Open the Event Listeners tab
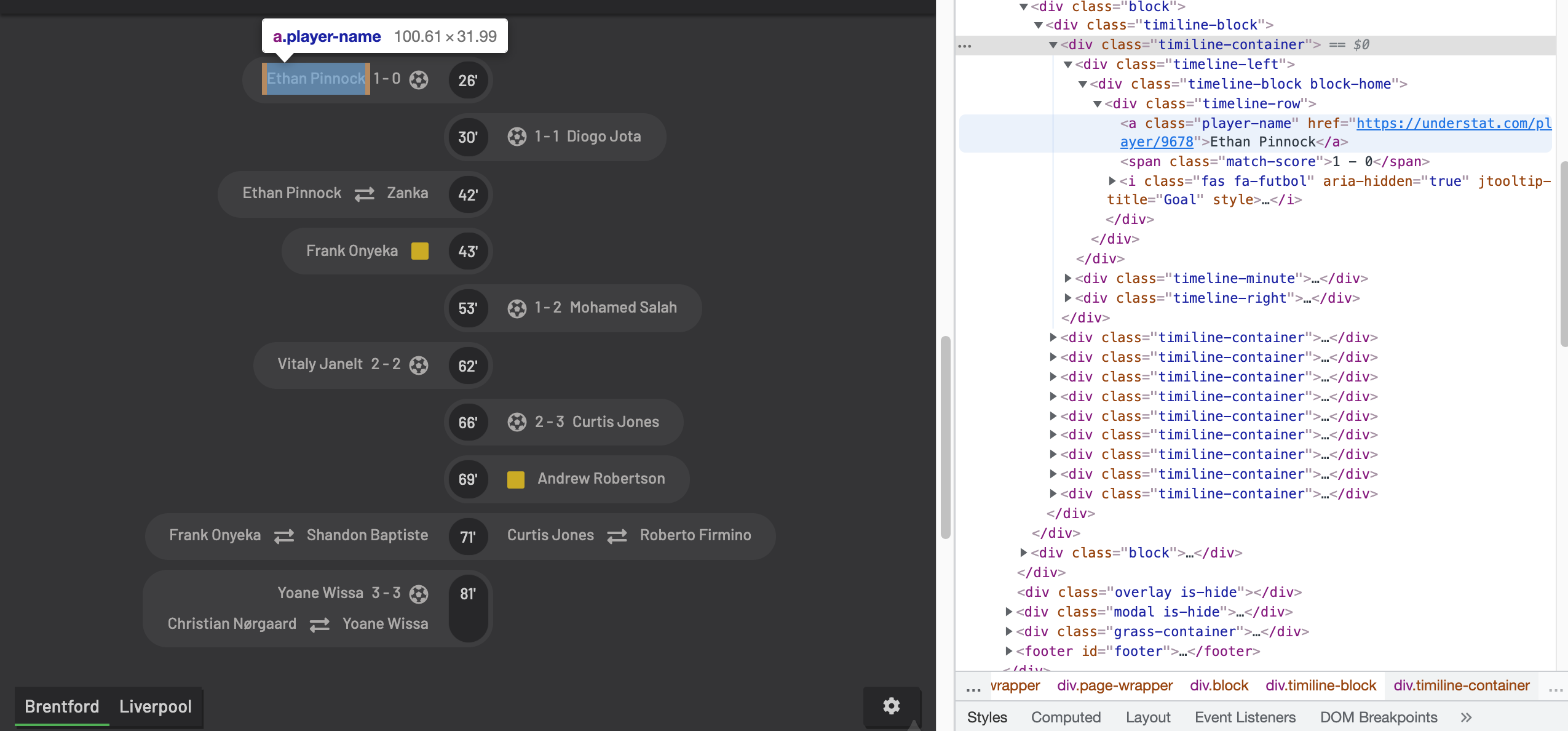 (x=1245, y=717)
